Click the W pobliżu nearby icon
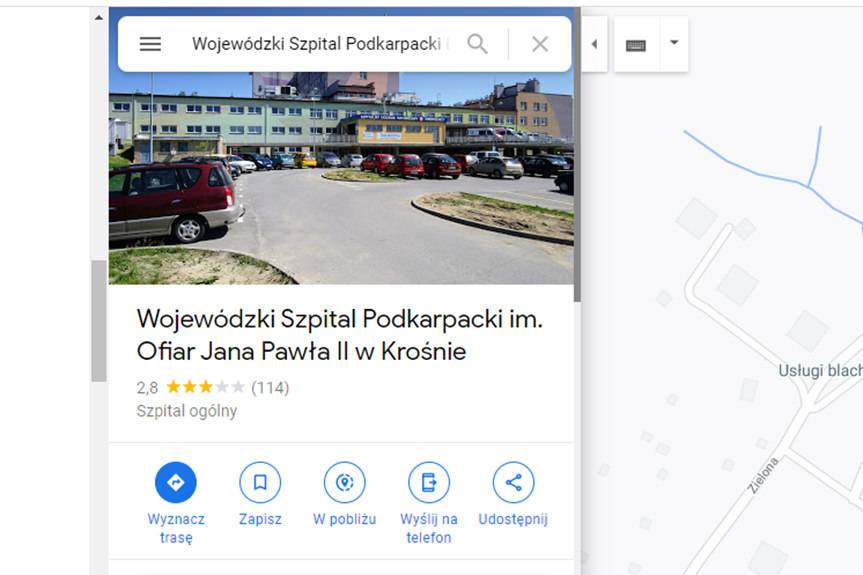 345,482
